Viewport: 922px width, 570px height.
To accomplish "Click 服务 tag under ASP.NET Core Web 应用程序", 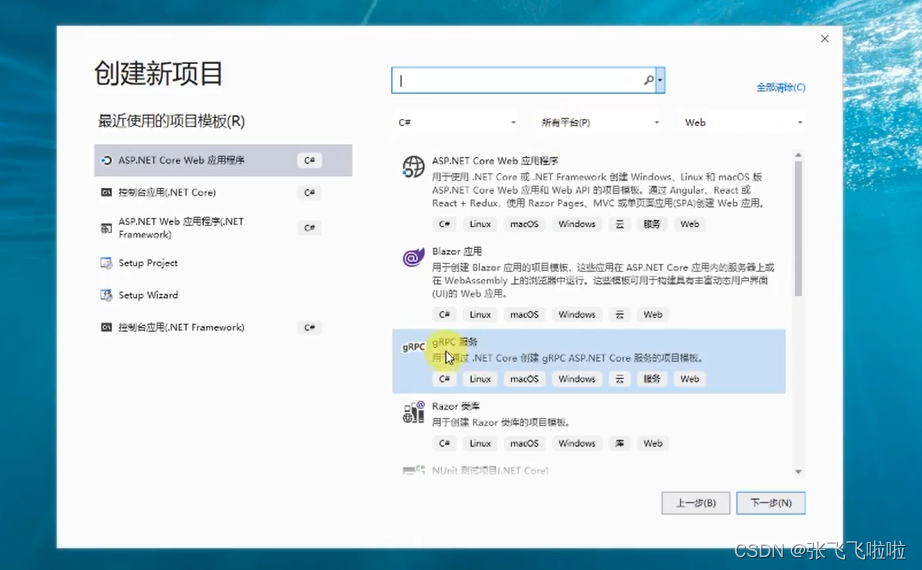I will tap(652, 224).
